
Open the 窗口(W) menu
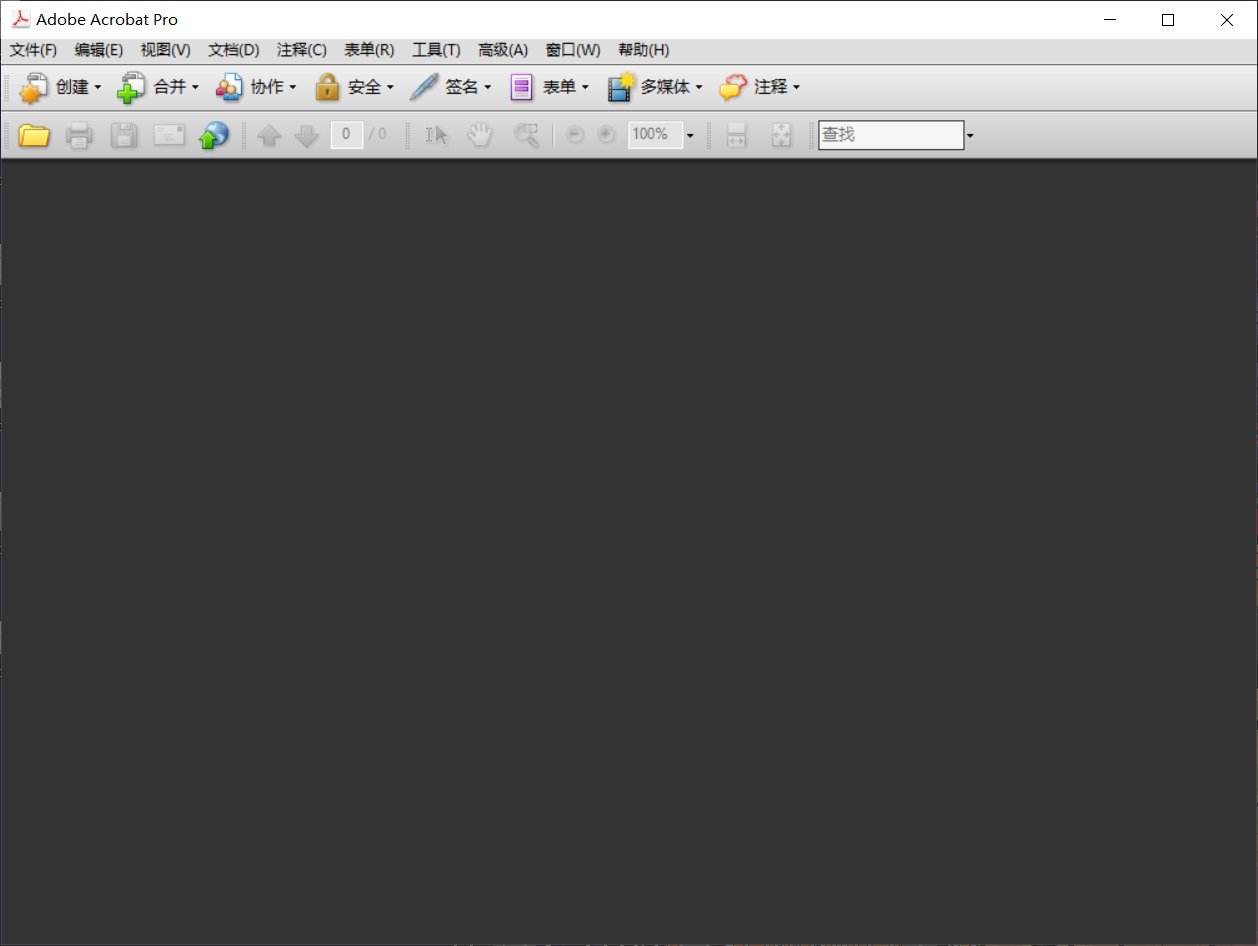(573, 50)
